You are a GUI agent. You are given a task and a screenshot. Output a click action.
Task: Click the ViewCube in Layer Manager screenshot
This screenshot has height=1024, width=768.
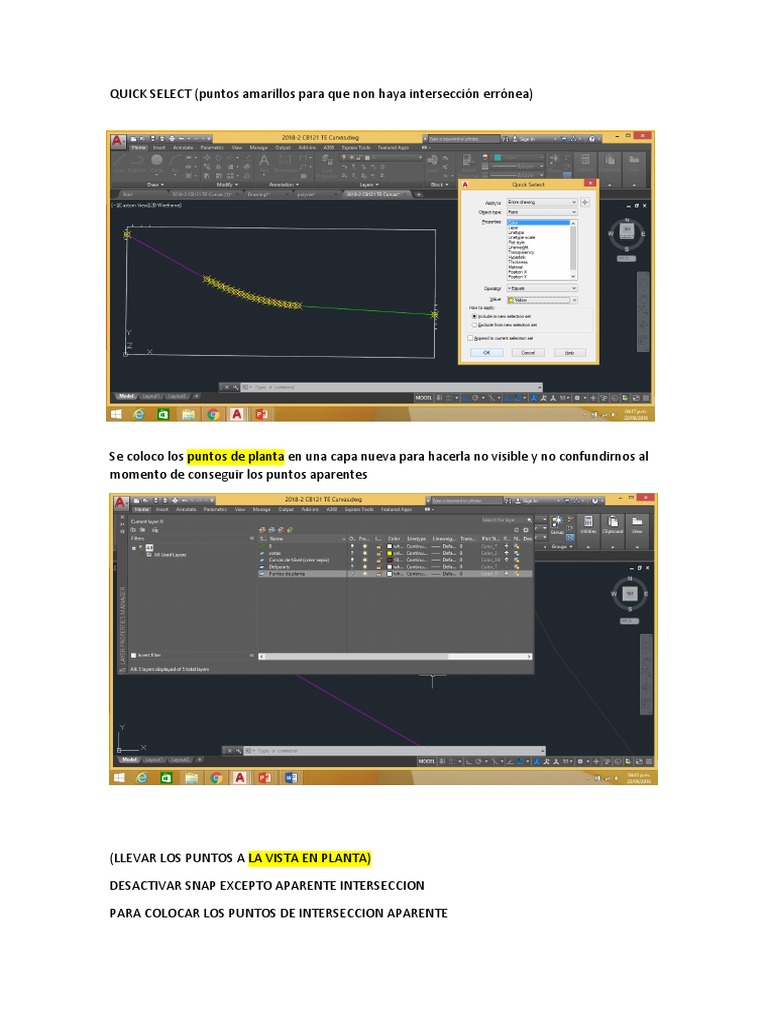coord(629,594)
